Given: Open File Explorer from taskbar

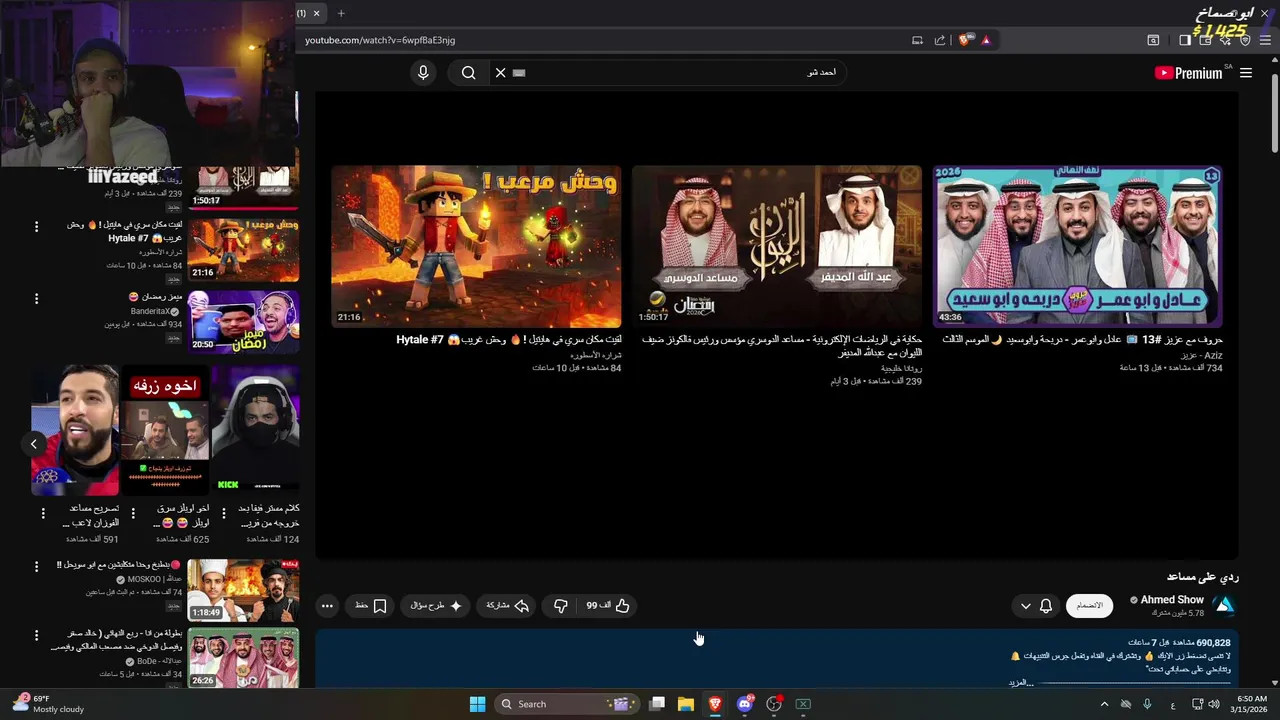Looking at the screenshot, I should click(686, 704).
